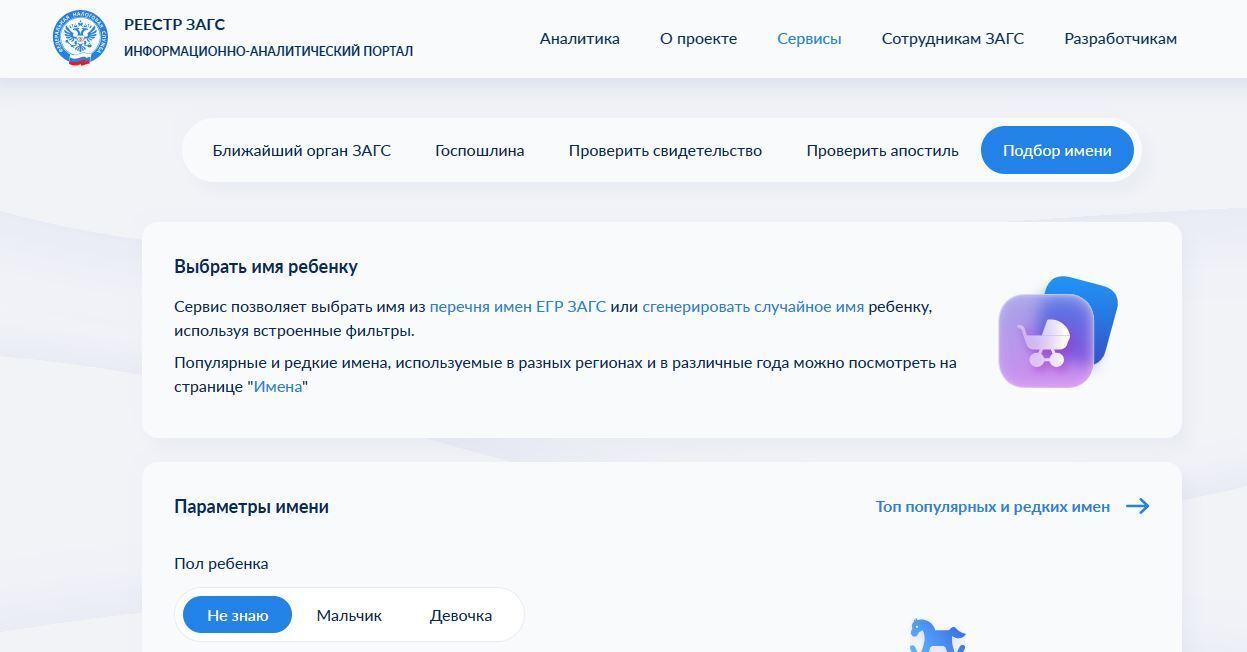Image resolution: width=1247 pixels, height=652 pixels.
Task: Switch to the 'Госпошлина' tab
Action: click(479, 151)
